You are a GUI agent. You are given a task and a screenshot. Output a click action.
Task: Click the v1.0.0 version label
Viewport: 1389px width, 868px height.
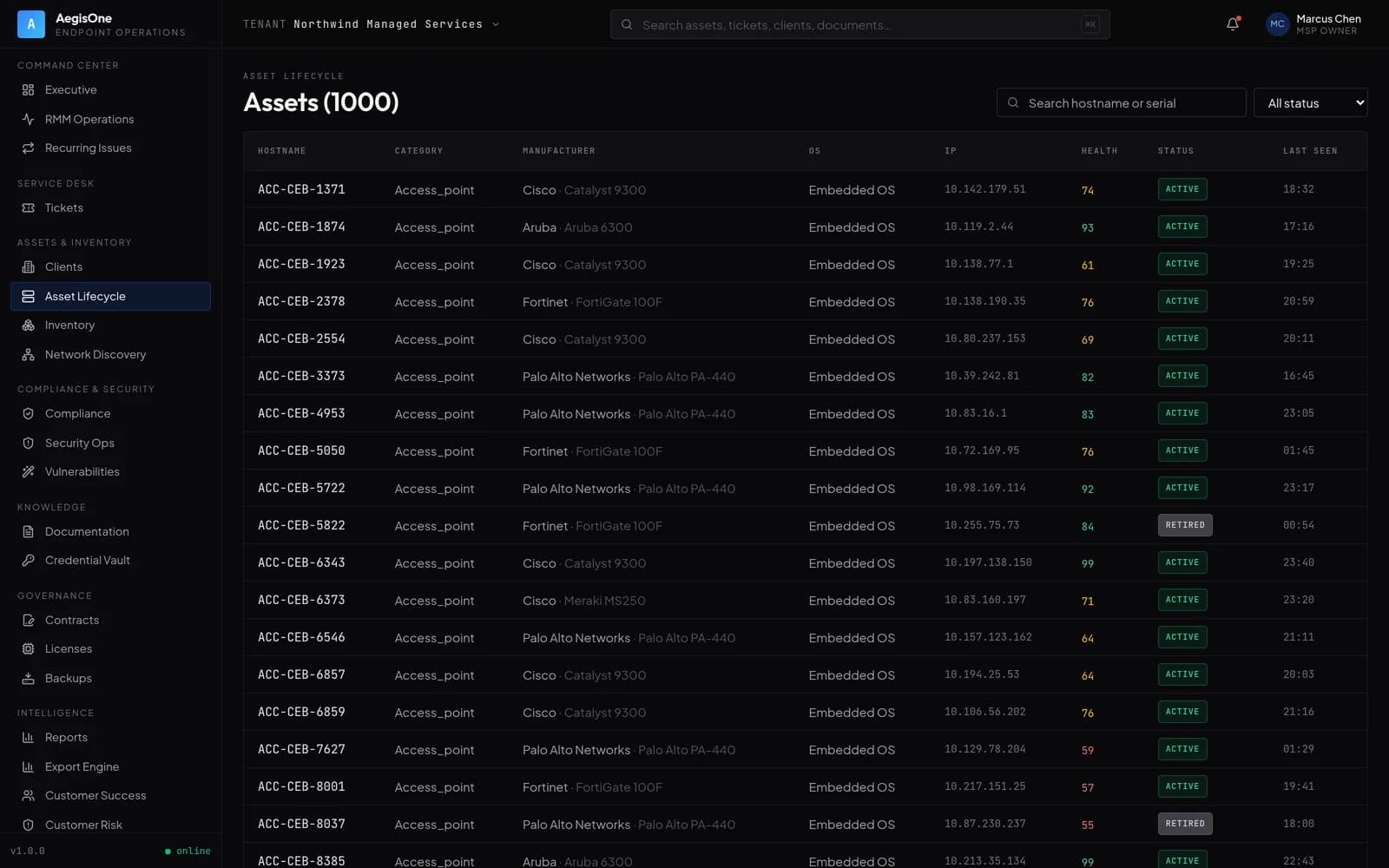28,851
